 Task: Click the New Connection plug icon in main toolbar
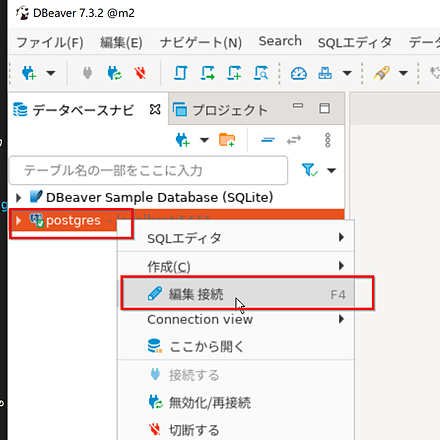(x=29, y=73)
